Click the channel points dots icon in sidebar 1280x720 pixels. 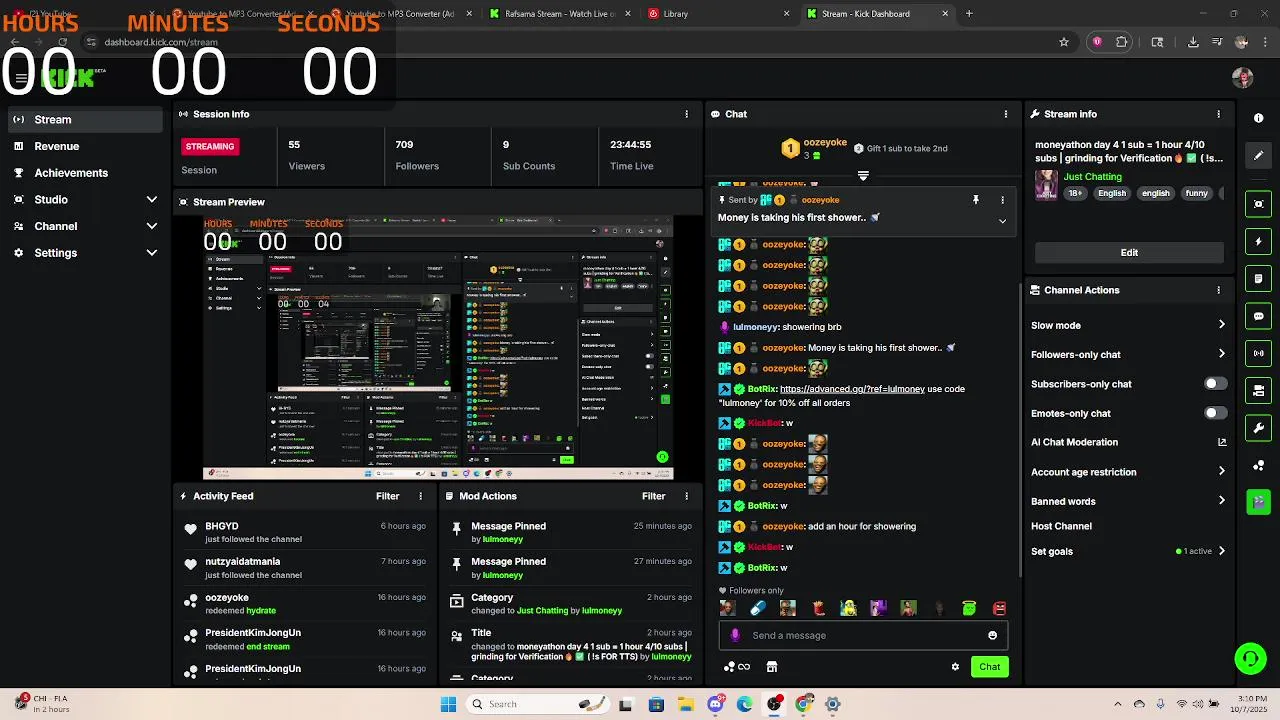(x=1258, y=465)
